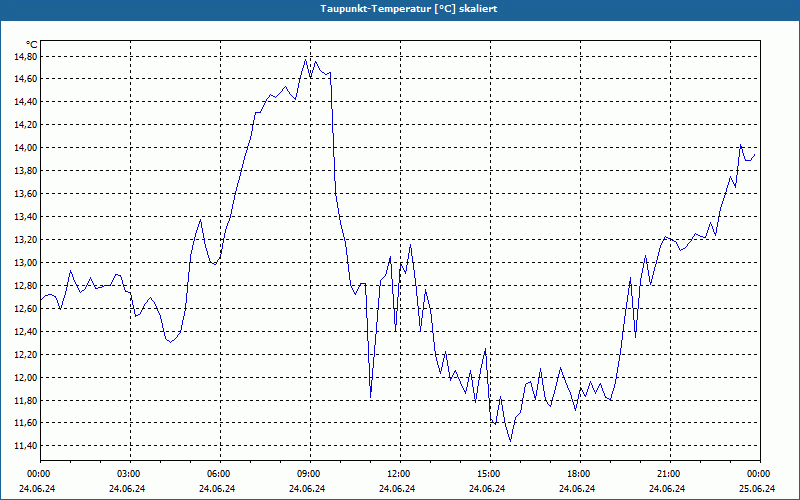Image resolution: width=800 pixels, height=500 pixels.
Task: Click the °C unit label on the y-axis
Action: (x=32, y=45)
